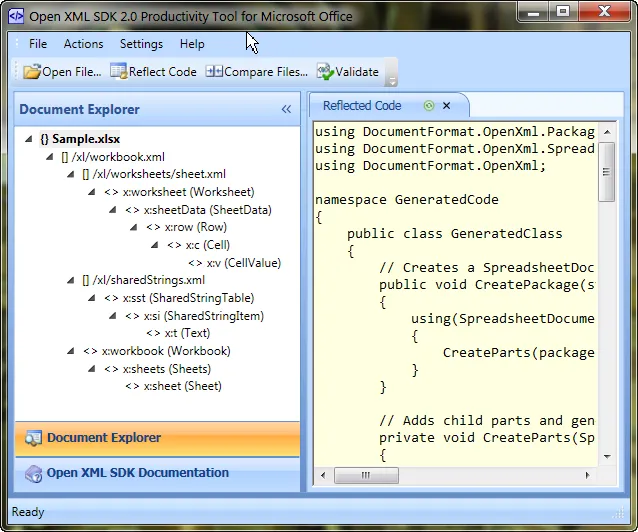Select the x:sheet (Sheet) tree node
Screen dimensions: 638x532
coord(182,386)
